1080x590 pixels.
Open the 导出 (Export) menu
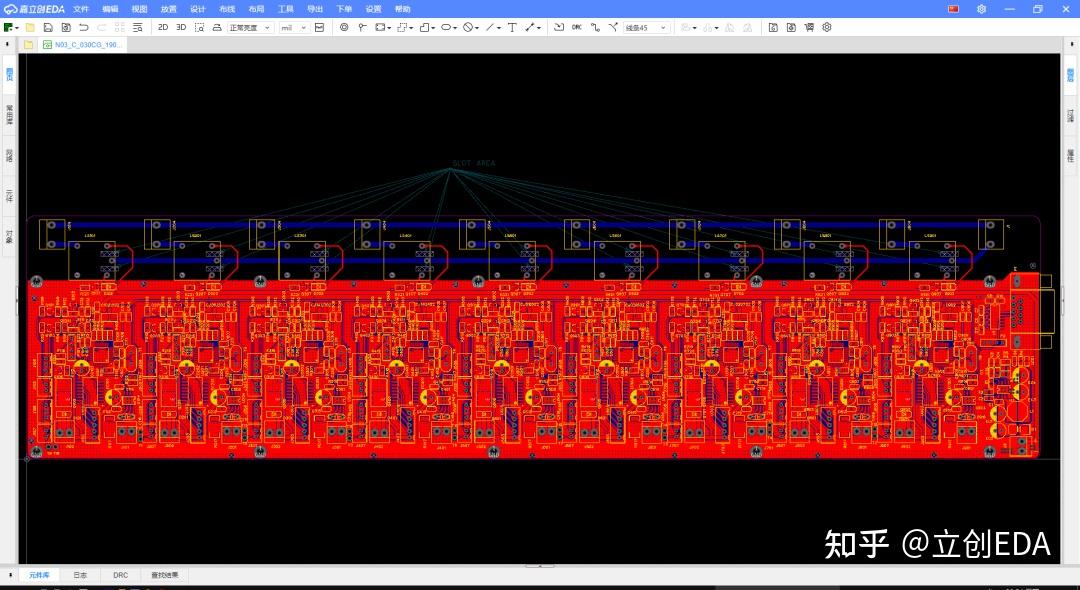315,9
